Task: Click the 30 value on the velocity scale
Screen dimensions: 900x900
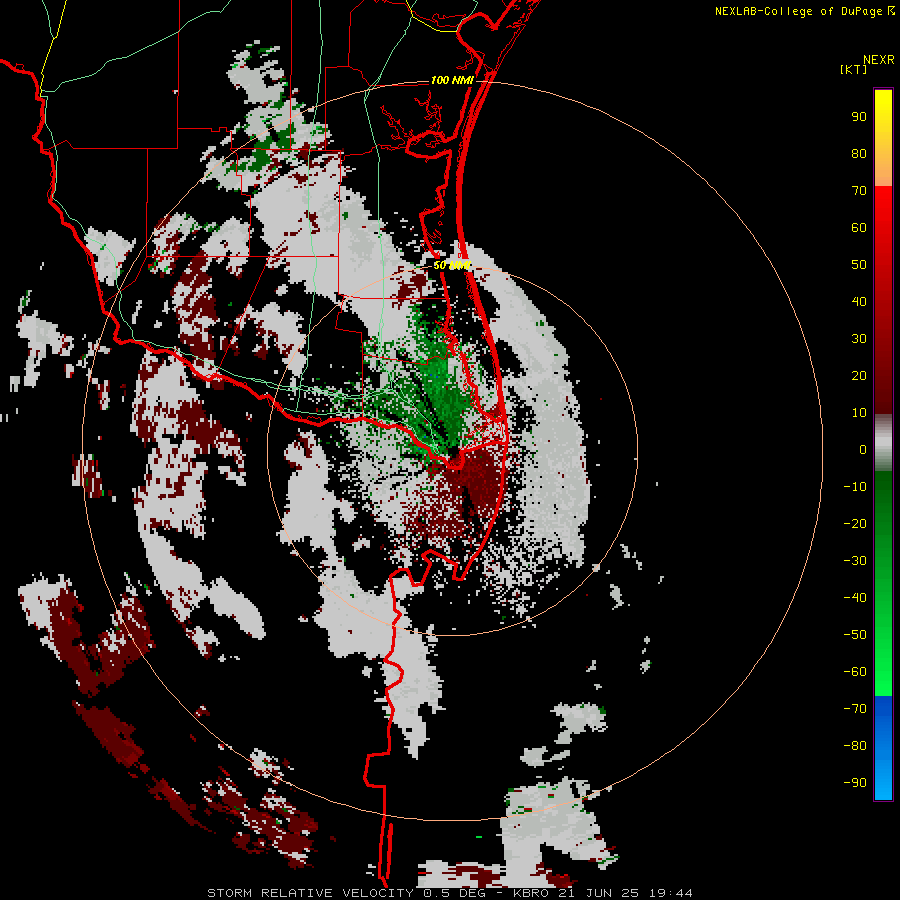Action: pos(859,339)
